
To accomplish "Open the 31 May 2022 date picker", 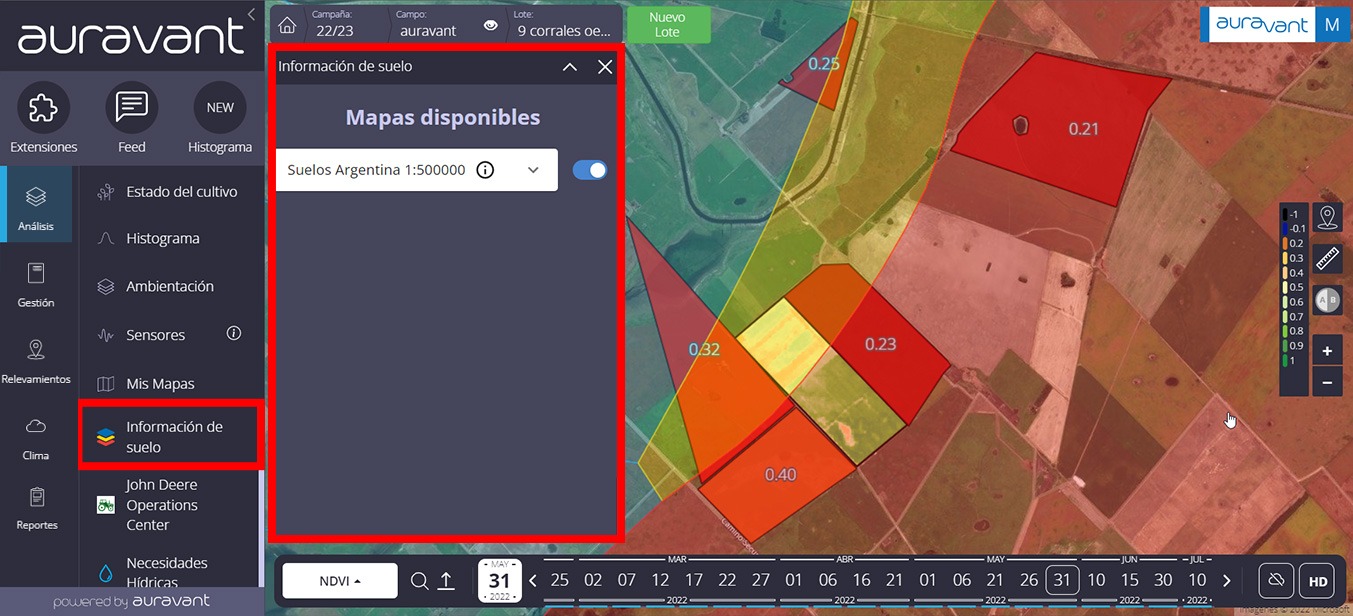I will 499,581.
